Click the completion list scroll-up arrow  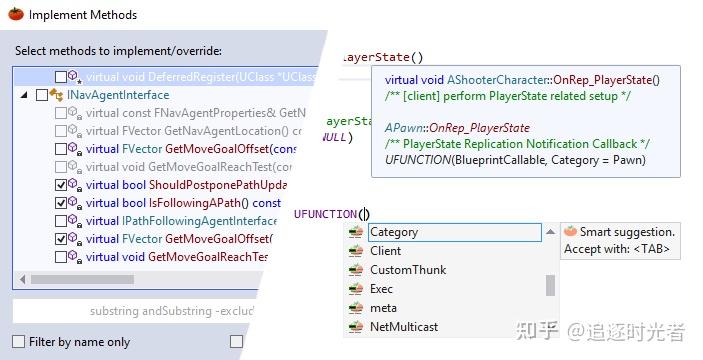[550, 232]
